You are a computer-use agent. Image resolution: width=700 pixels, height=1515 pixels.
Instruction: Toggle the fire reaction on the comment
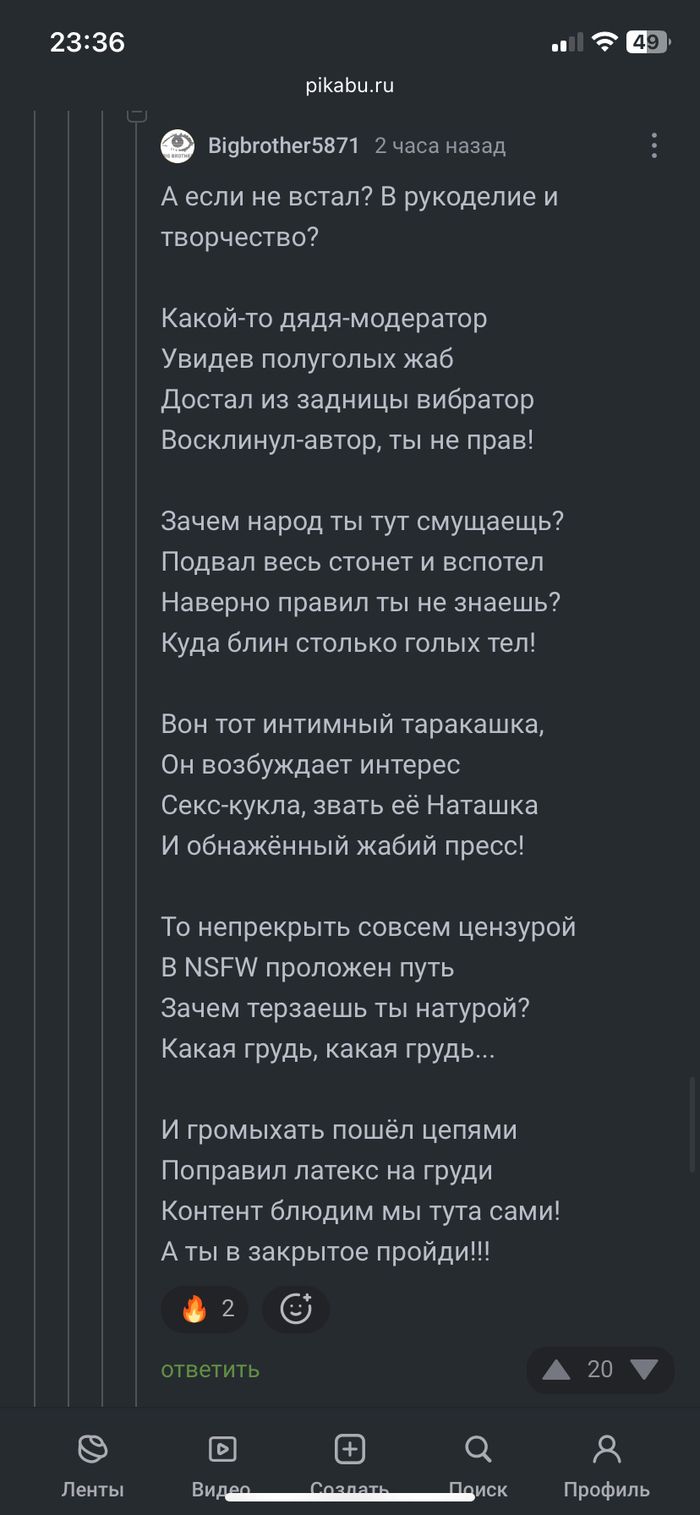pyautogui.click(x=205, y=1309)
